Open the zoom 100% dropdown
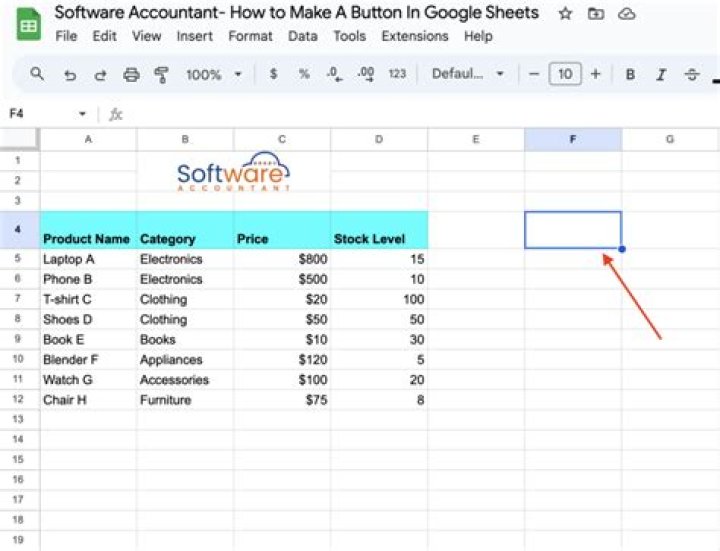The image size is (720, 551). 214,74
